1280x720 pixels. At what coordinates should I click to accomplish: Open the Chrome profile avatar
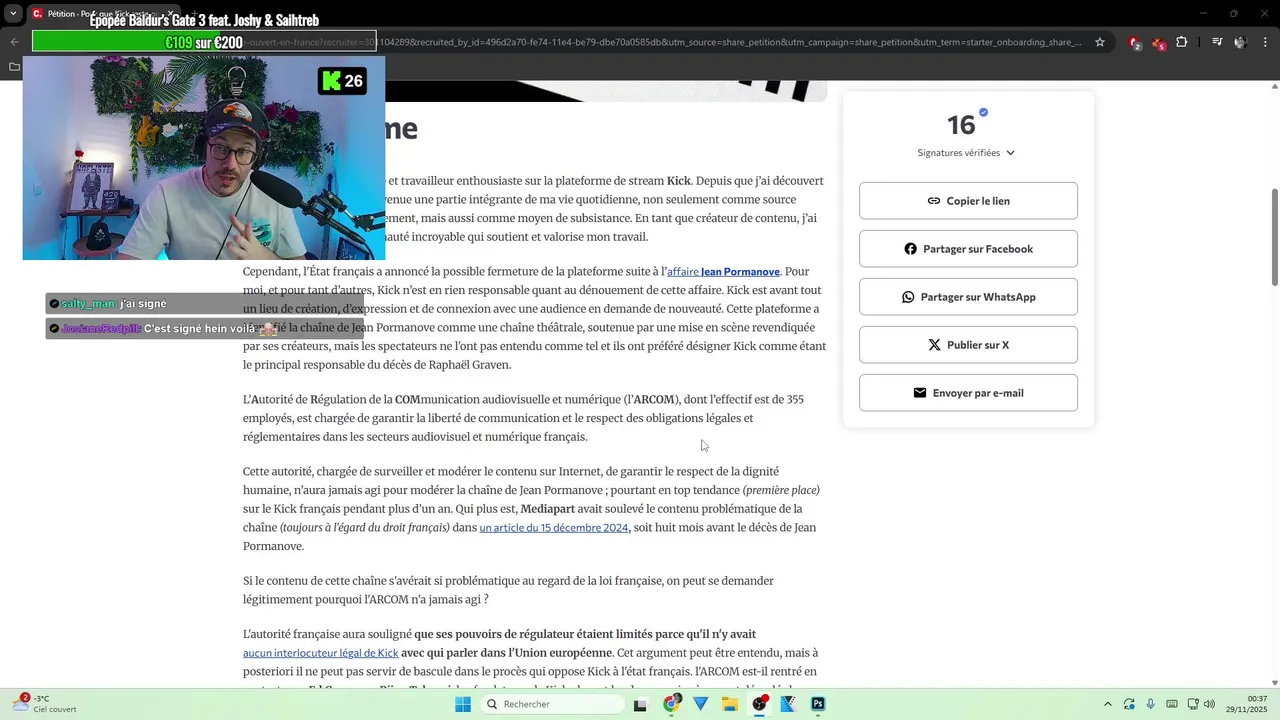coord(1241,42)
